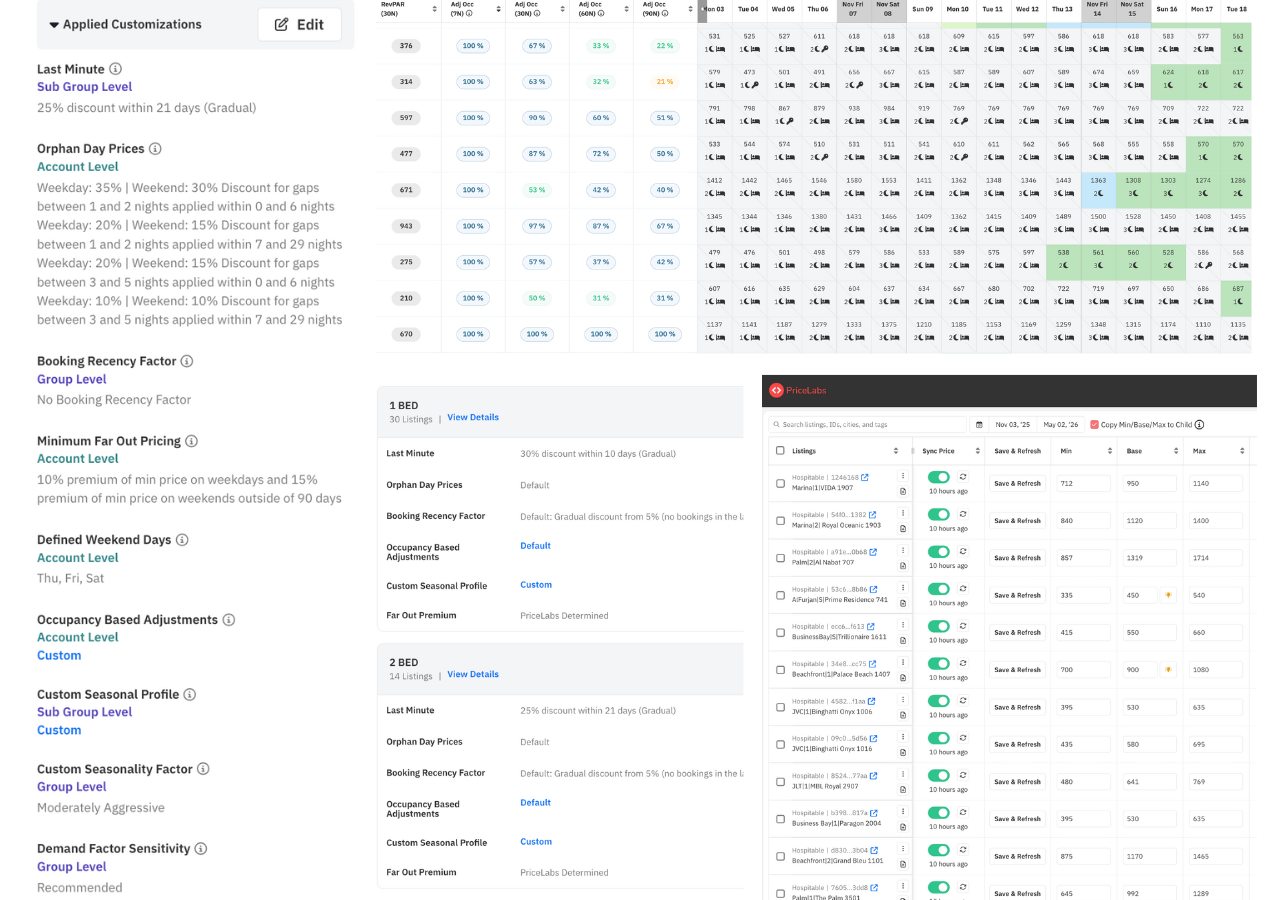Open the external link icon for Hospitable listing 1246168
Screen dimensions: 1280x900
click(x=864, y=478)
